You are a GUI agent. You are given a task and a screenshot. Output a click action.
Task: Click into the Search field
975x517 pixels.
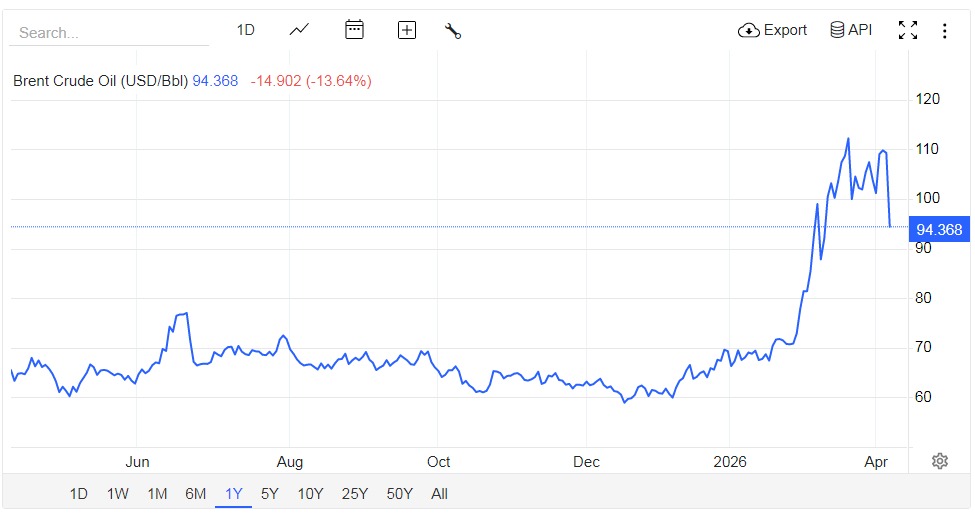(108, 32)
